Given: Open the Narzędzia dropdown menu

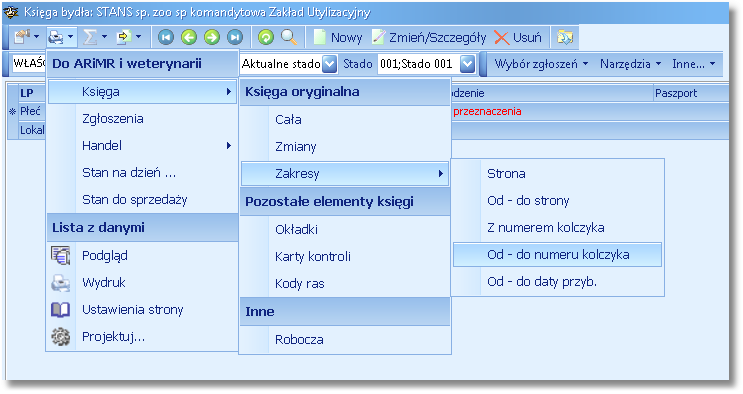Looking at the screenshot, I should [630, 64].
